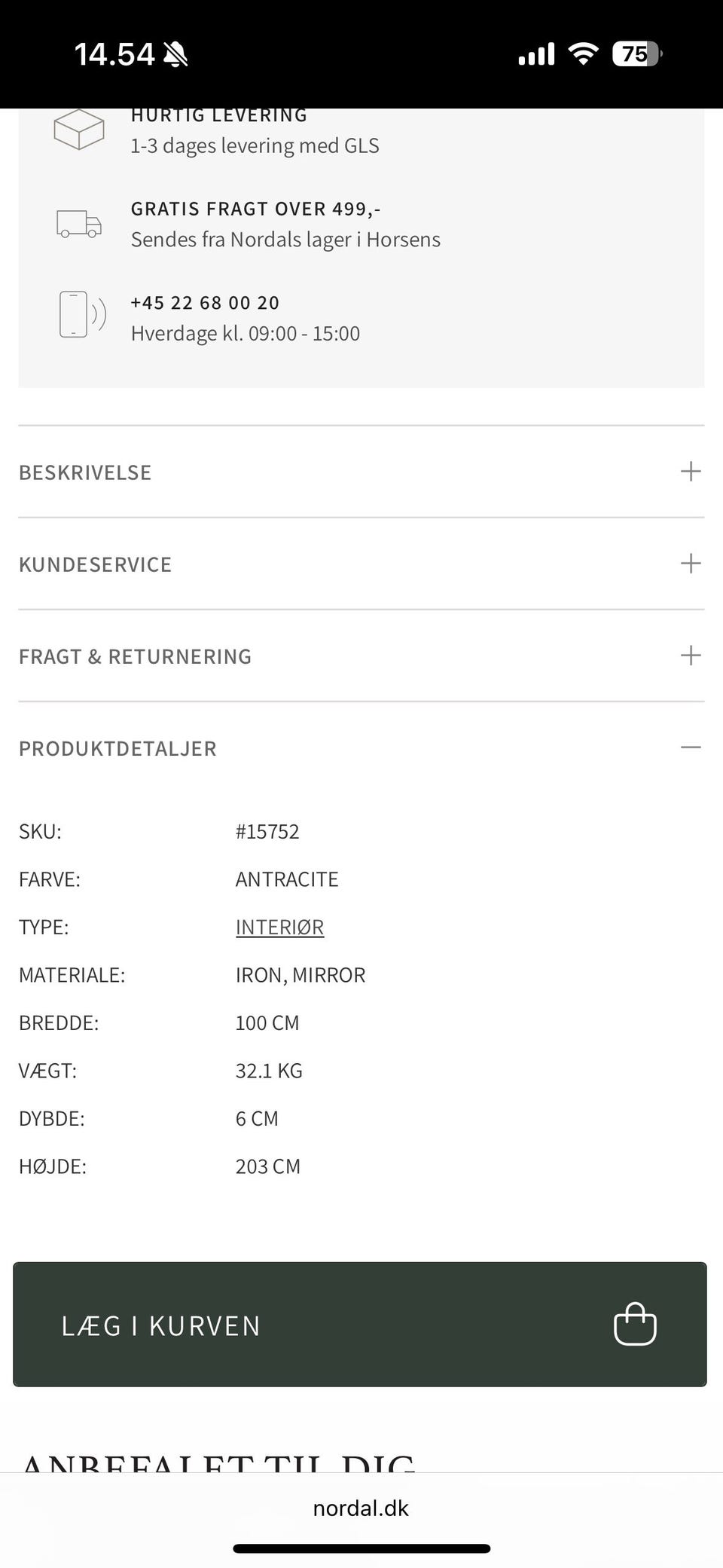Tap the Wi-Fi status icon
The image size is (723, 1568).
(583, 53)
